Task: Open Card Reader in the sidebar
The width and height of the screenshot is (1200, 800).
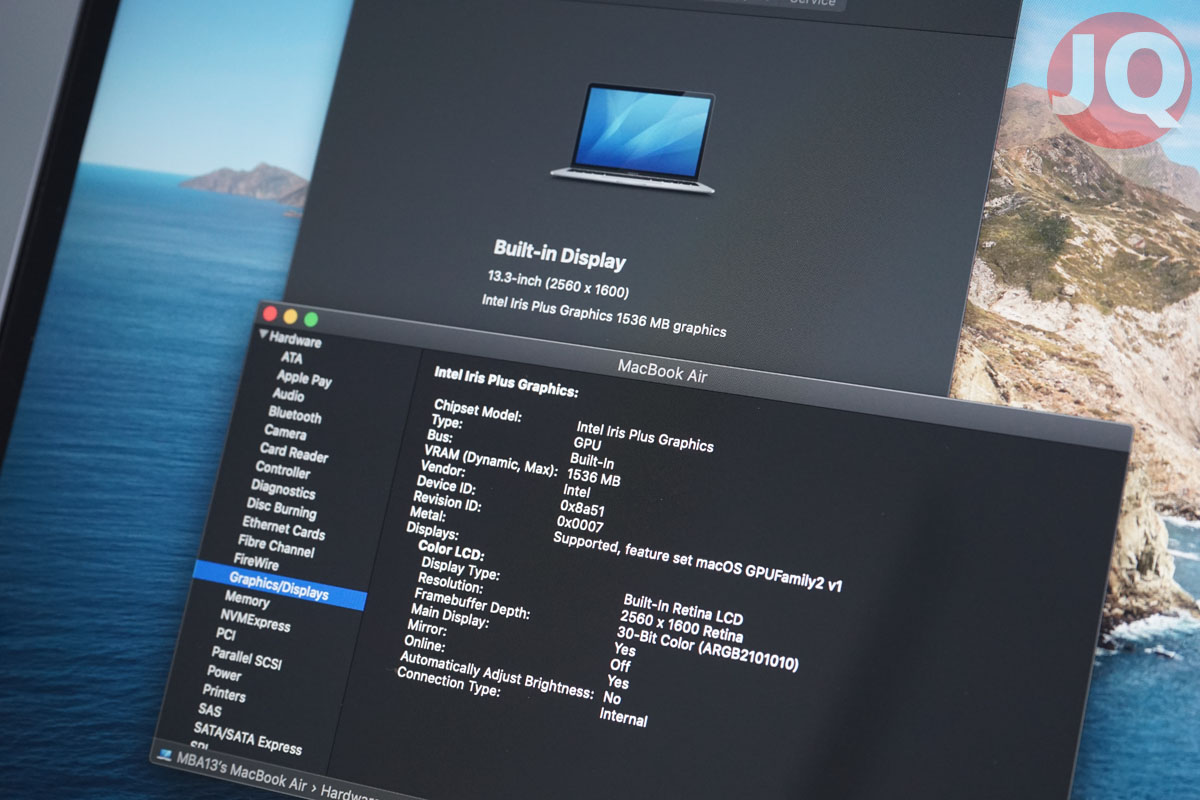Action: coord(294,453)
